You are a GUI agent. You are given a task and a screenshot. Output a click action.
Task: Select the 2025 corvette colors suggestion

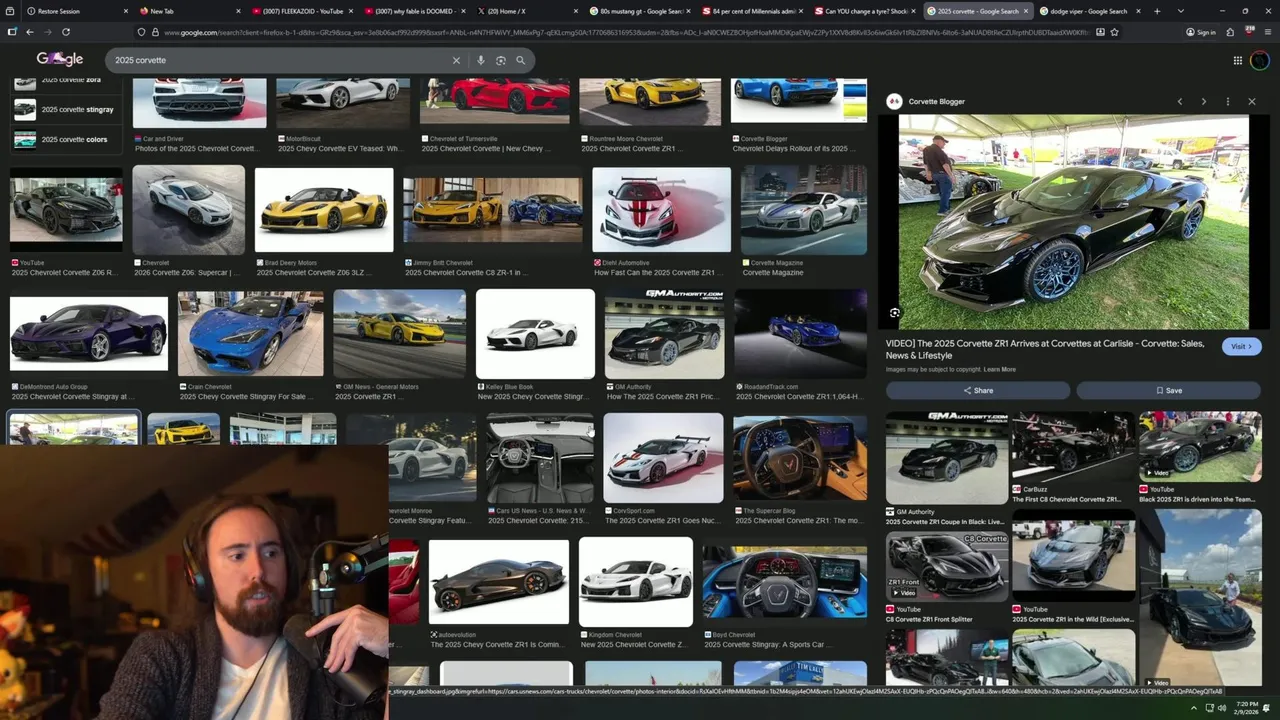pyautogui.click(x=66, y=140)
